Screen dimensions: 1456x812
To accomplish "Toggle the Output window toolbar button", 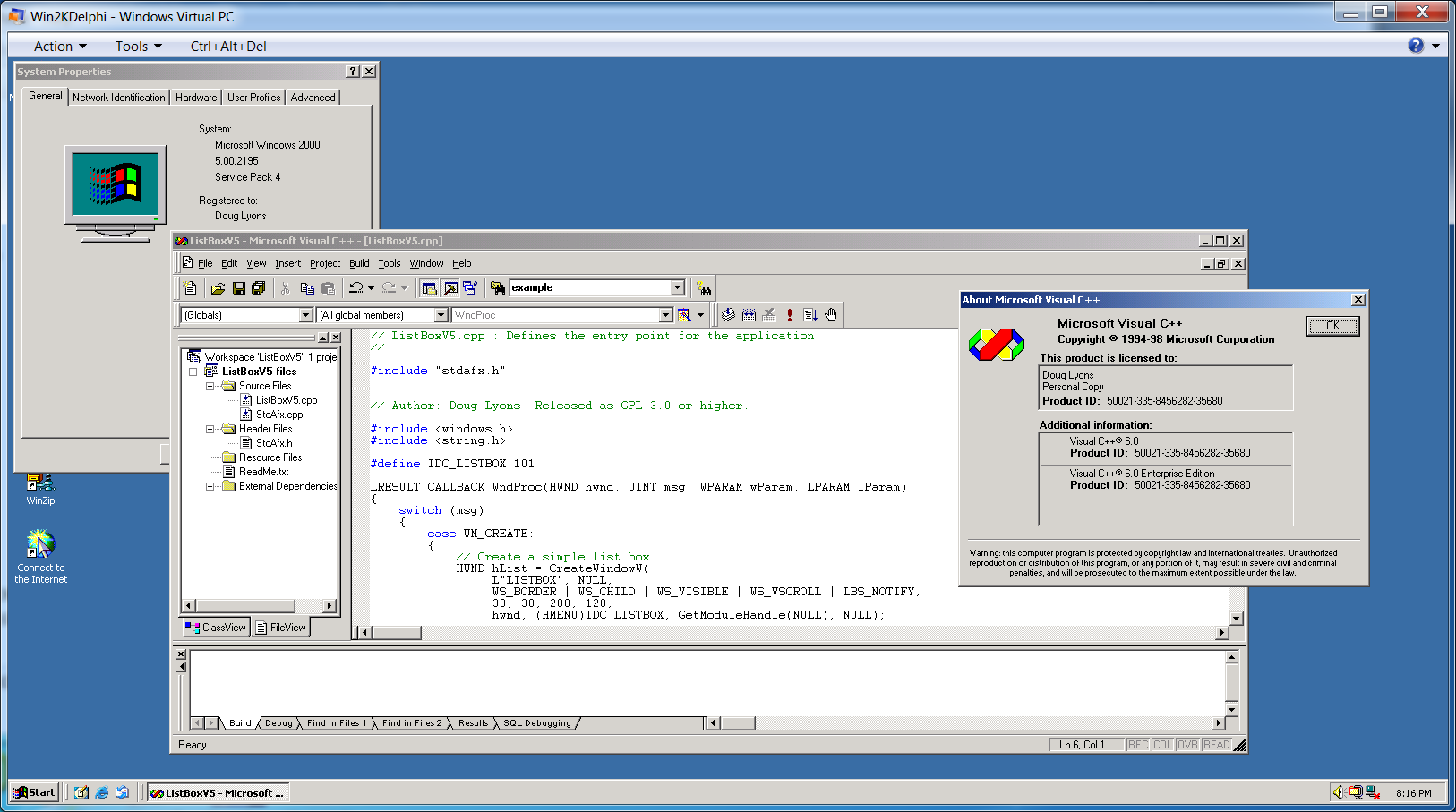I will [x=450, y=288].
